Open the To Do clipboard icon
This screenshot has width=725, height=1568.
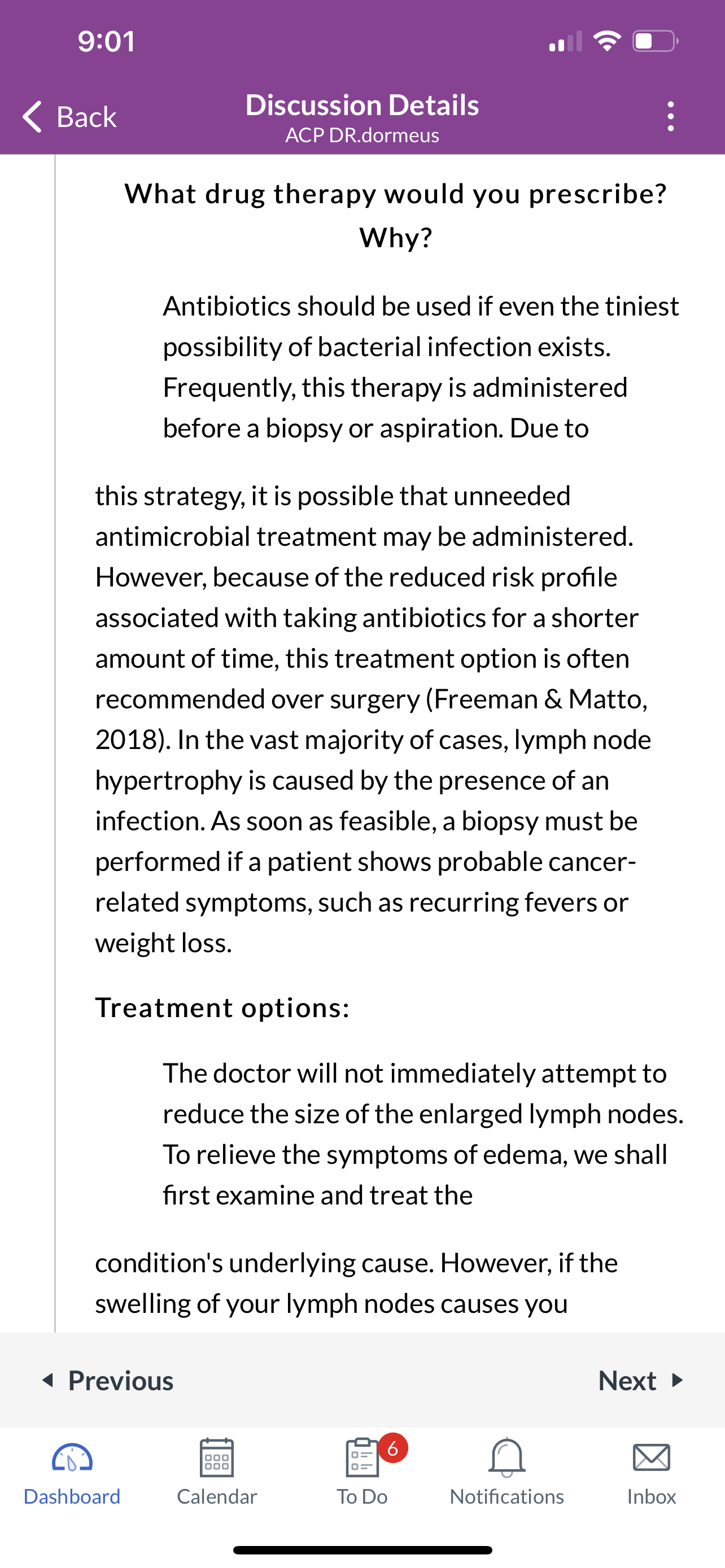coord(362,1457)
